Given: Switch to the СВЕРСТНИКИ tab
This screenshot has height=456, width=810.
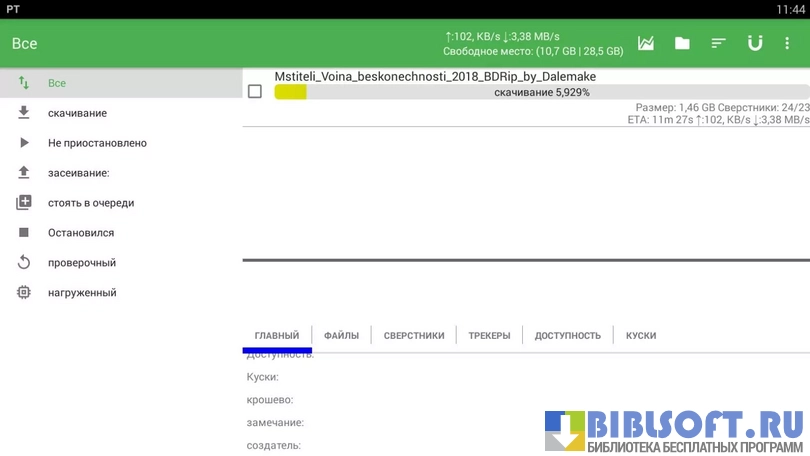Looking at the screenshot, I should 413,335.
